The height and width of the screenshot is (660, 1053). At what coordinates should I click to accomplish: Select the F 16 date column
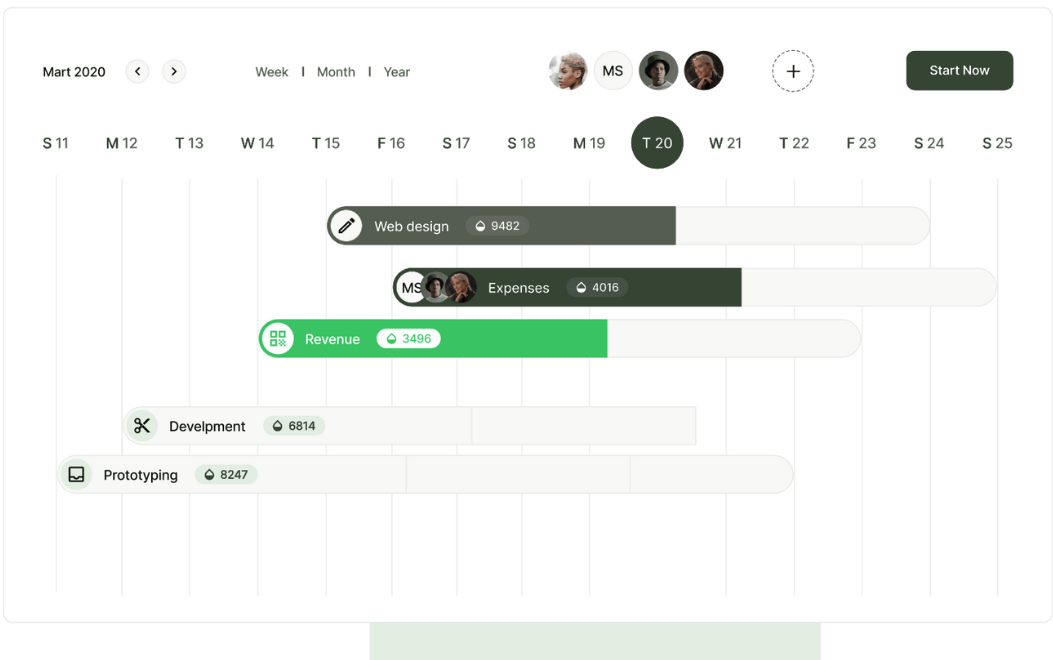tap(391, 143)
